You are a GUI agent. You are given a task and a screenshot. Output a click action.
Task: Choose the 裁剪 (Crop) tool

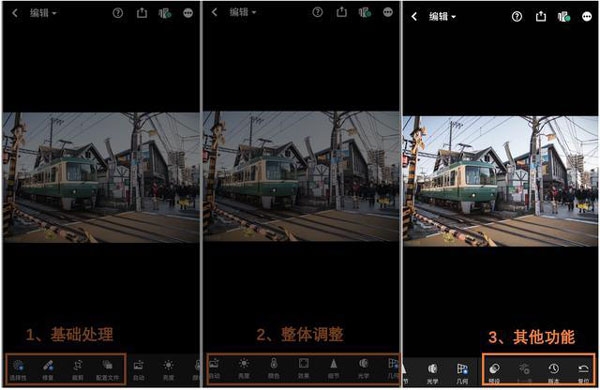(x=78, y=370)
